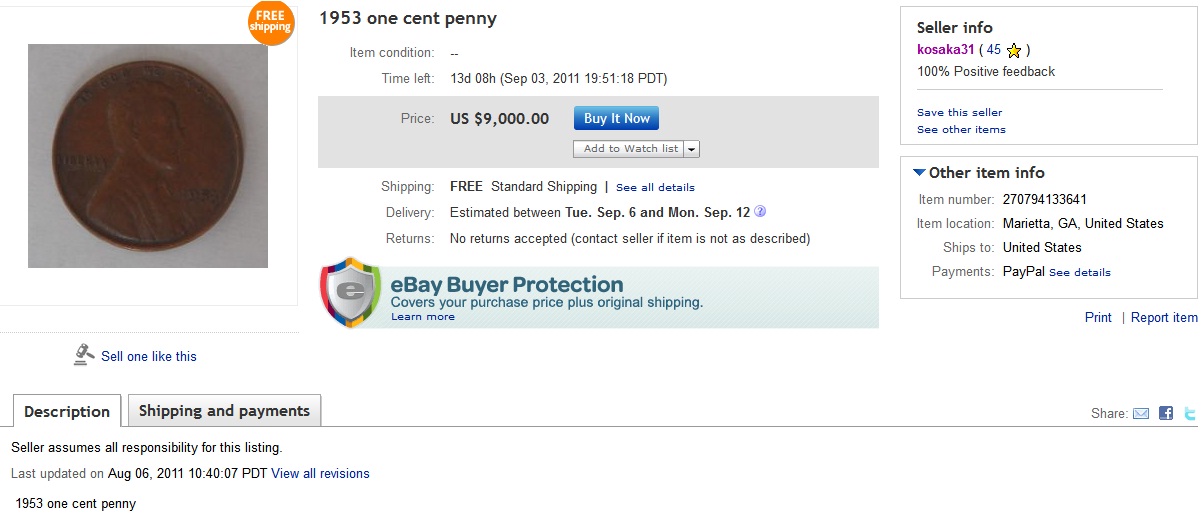Click the seller's yellow feedback star
The width and height of the screenshot is (1202, 518).
tap(1014, 50)
